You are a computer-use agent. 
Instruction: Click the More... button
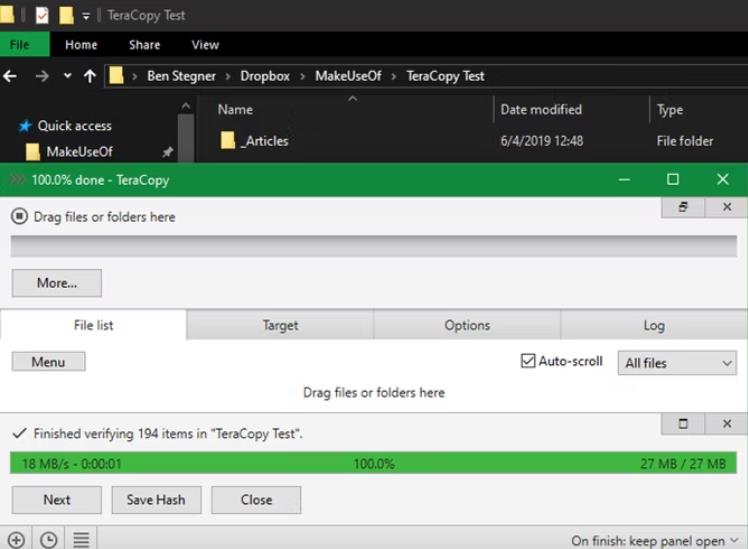(x=57, y=283)
